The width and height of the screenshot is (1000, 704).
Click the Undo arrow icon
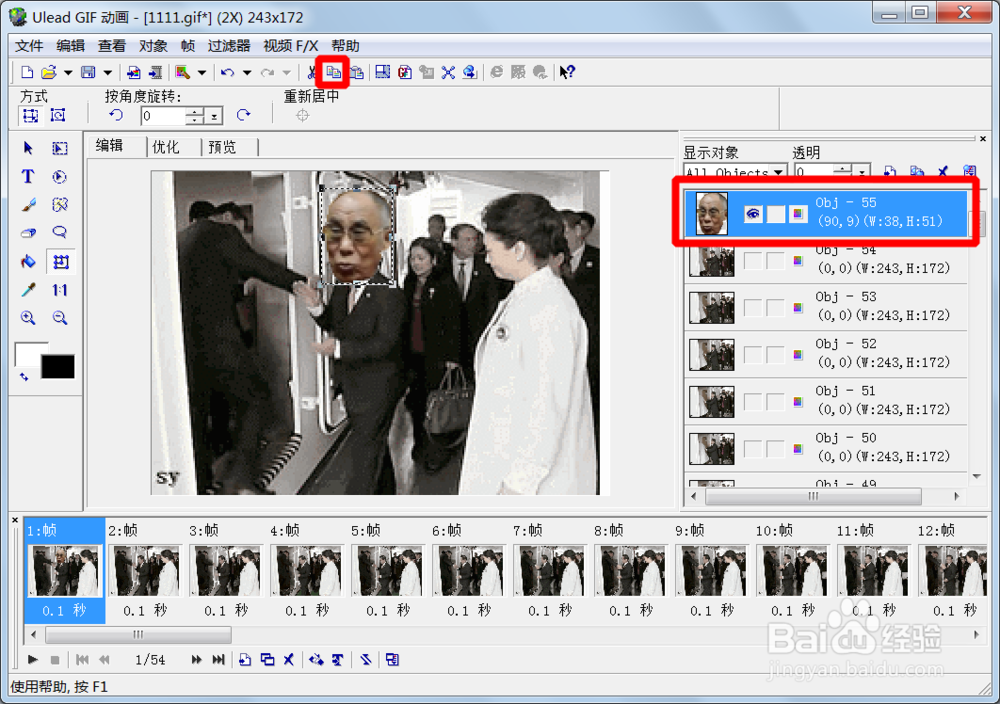227,72
